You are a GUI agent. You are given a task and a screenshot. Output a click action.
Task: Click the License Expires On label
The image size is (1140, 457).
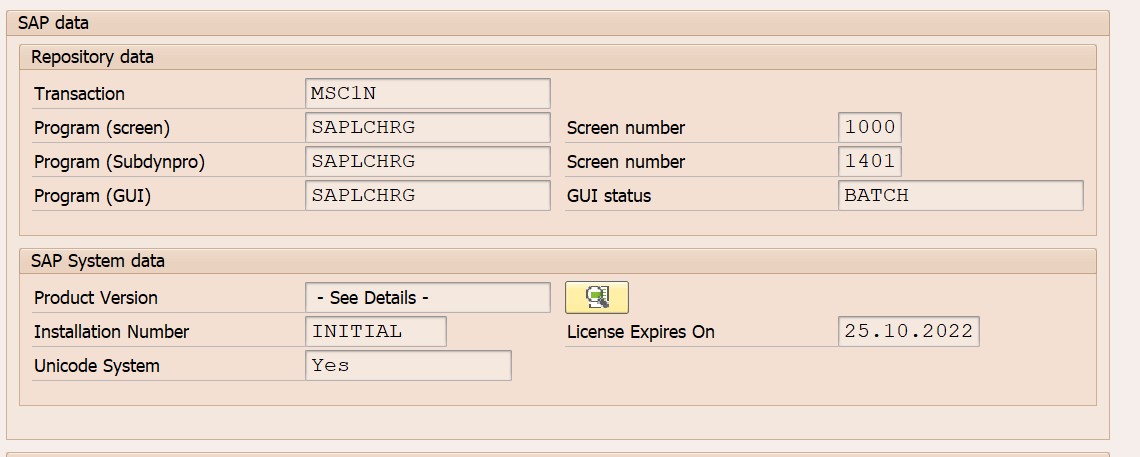[640, 332]
